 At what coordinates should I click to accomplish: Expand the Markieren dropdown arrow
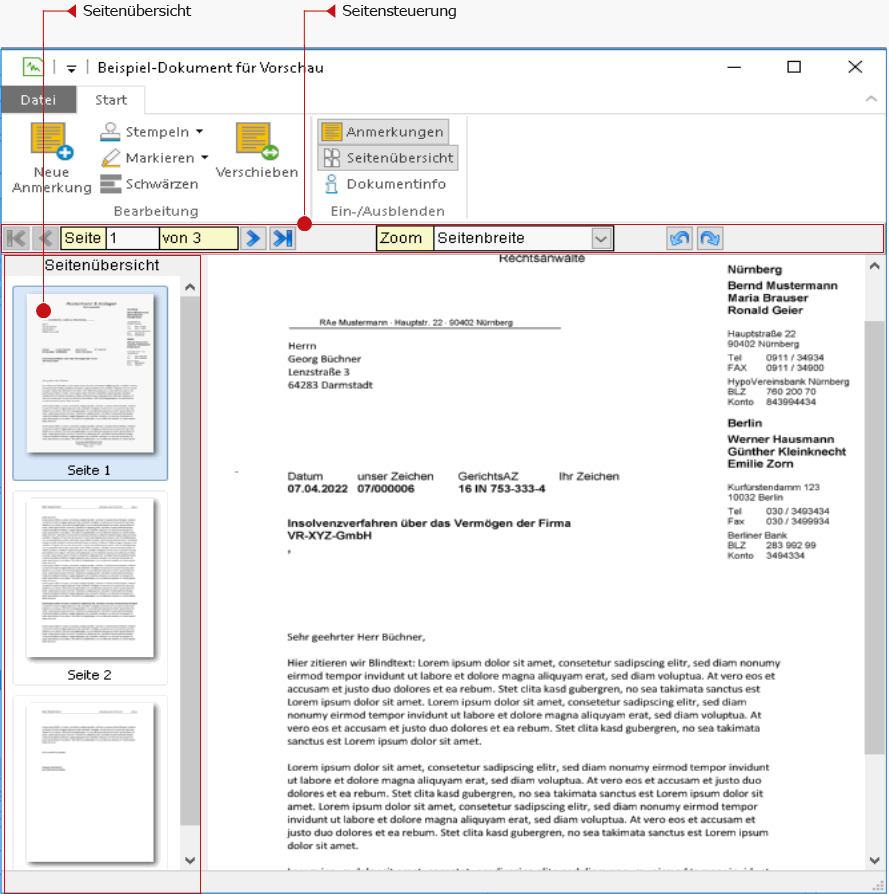coord(205,158)
